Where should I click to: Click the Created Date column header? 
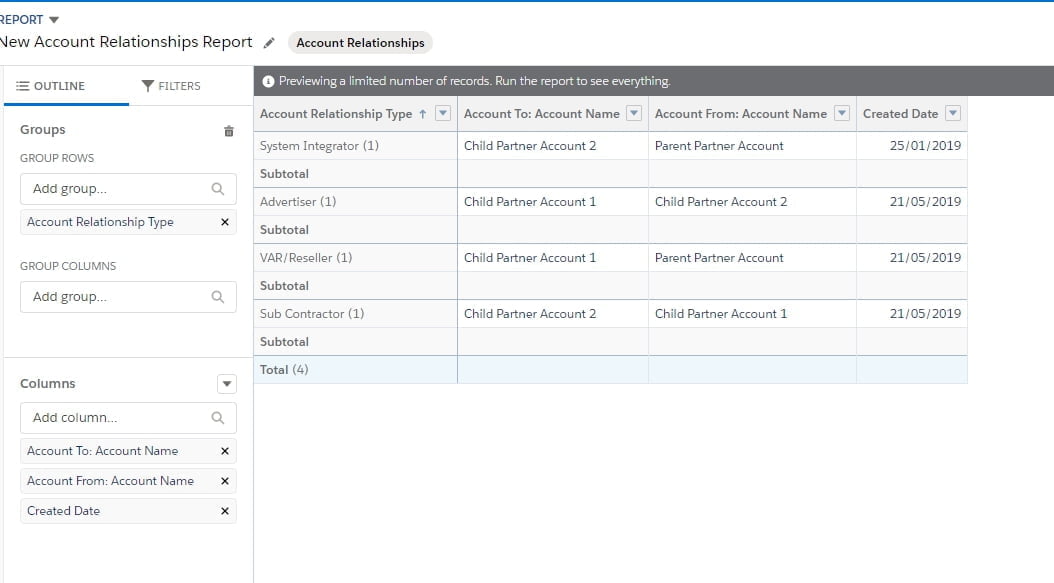point(899,113)
